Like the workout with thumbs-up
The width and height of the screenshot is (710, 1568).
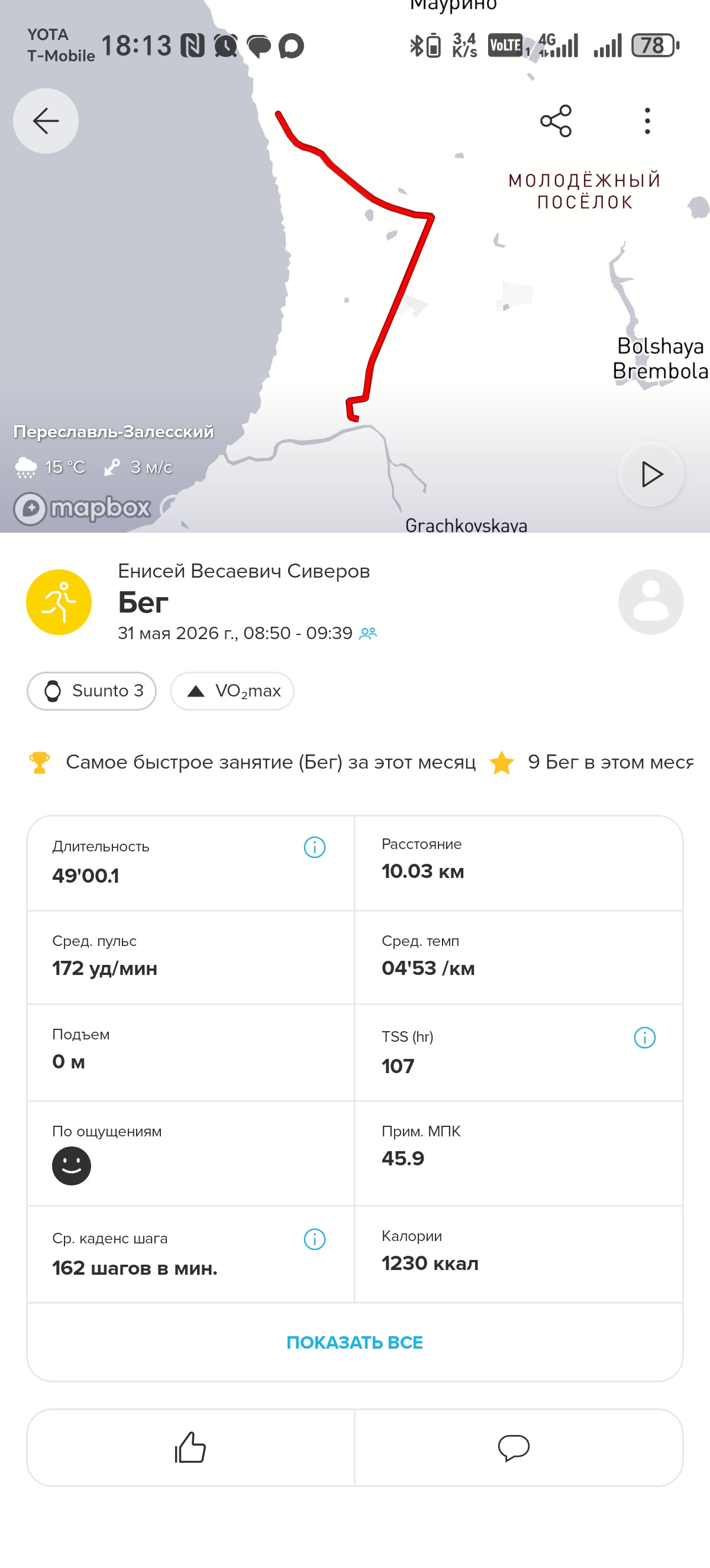[x=191, y=1447]
